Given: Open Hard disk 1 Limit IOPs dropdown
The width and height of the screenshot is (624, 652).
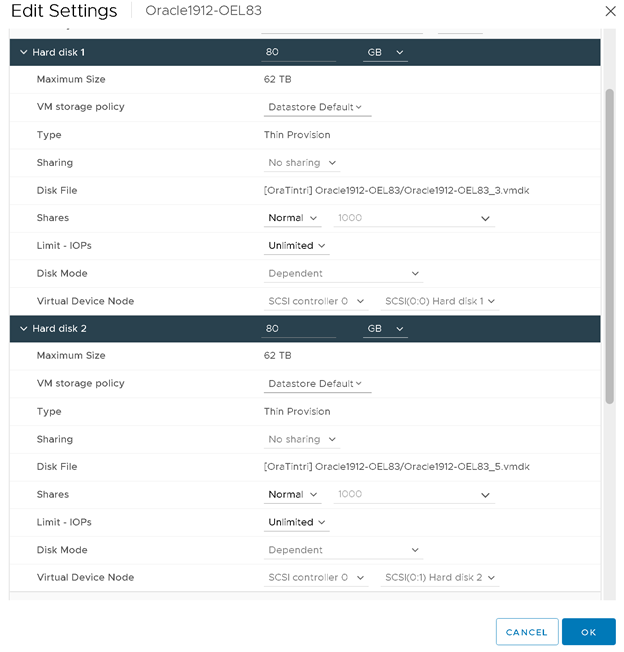Looking at the screenshot, I should [x=297, y=246].
